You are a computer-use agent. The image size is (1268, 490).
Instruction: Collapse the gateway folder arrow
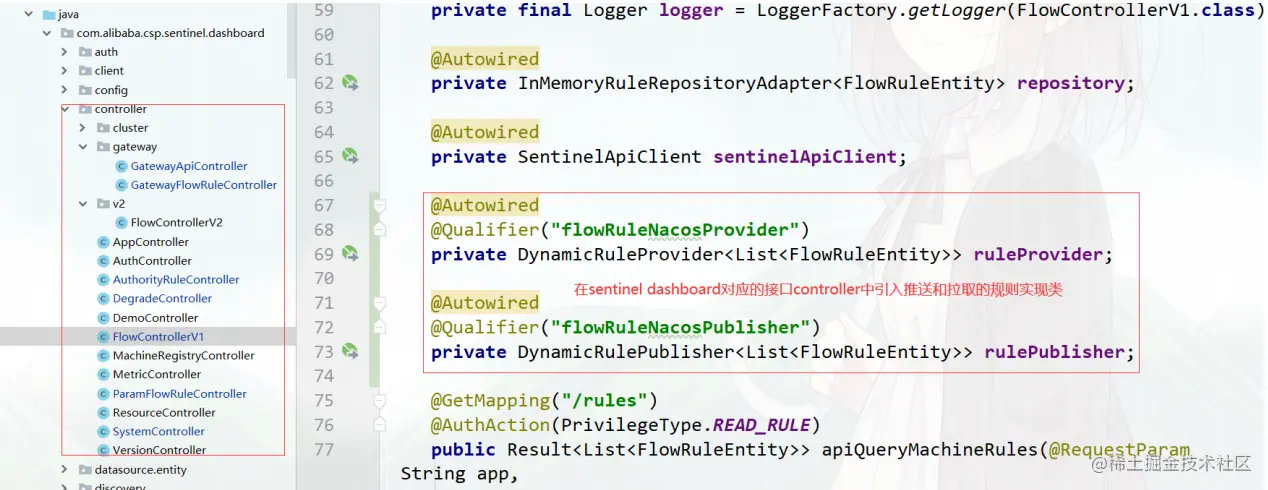pyautogui.click(x=83, y=147)
